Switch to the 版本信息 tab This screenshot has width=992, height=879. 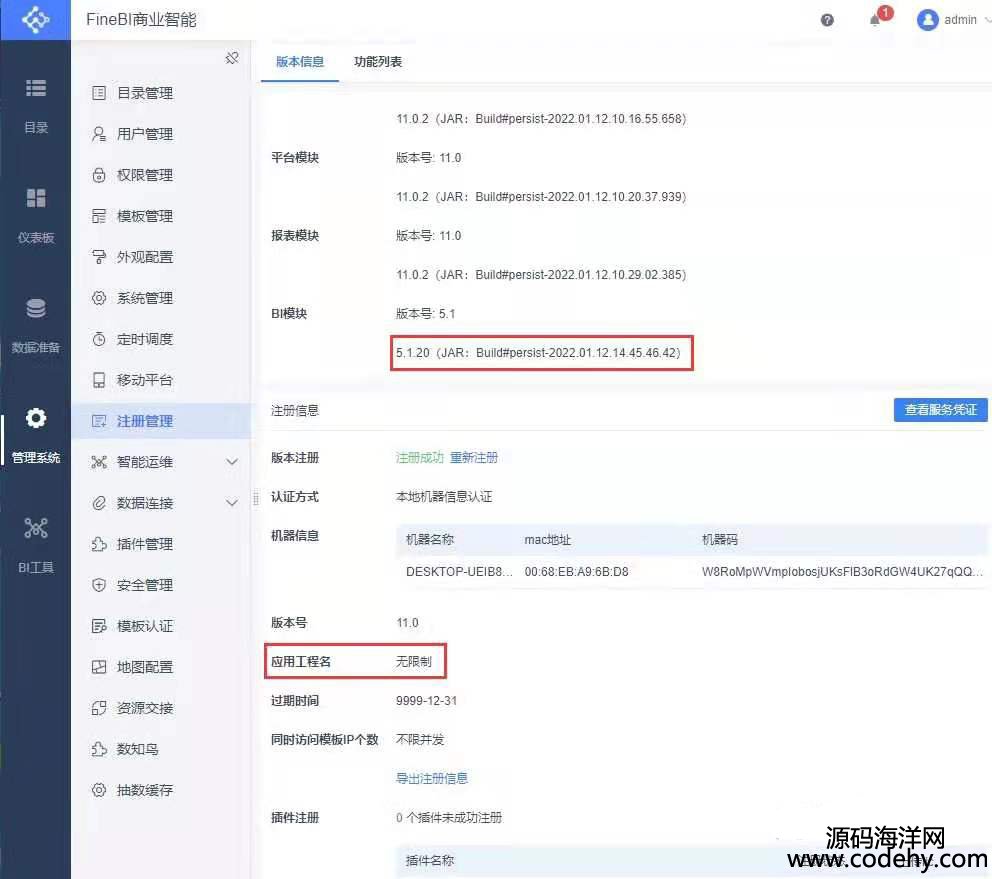[300, 61]
